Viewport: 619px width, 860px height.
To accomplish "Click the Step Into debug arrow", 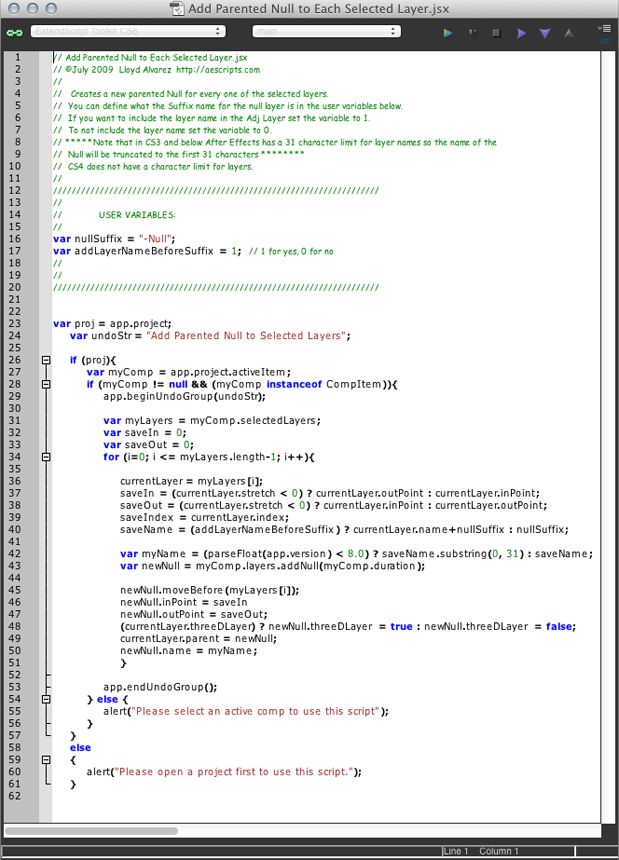I will pos(544,33).
